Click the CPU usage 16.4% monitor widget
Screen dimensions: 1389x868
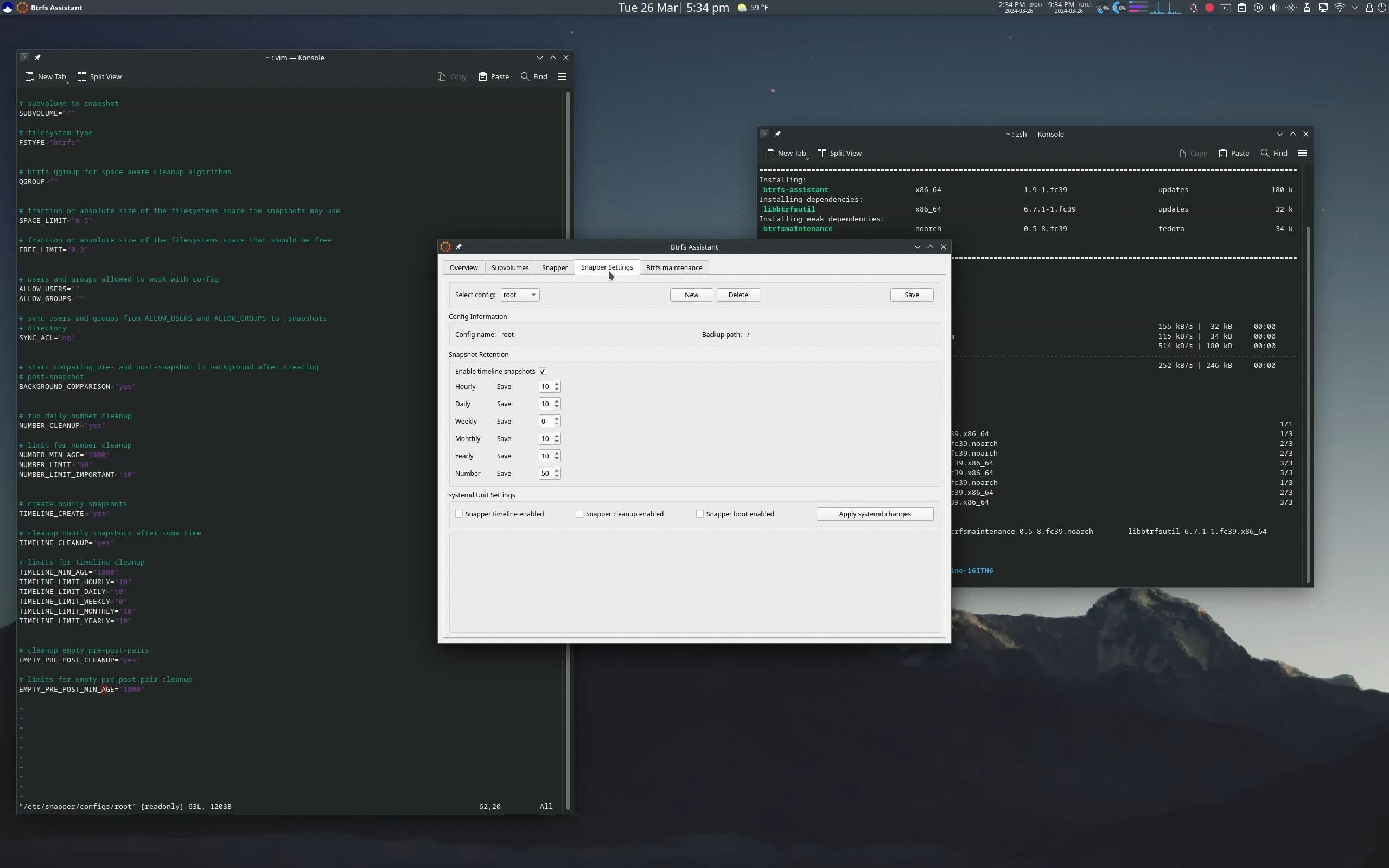[x=1101, y=8]
